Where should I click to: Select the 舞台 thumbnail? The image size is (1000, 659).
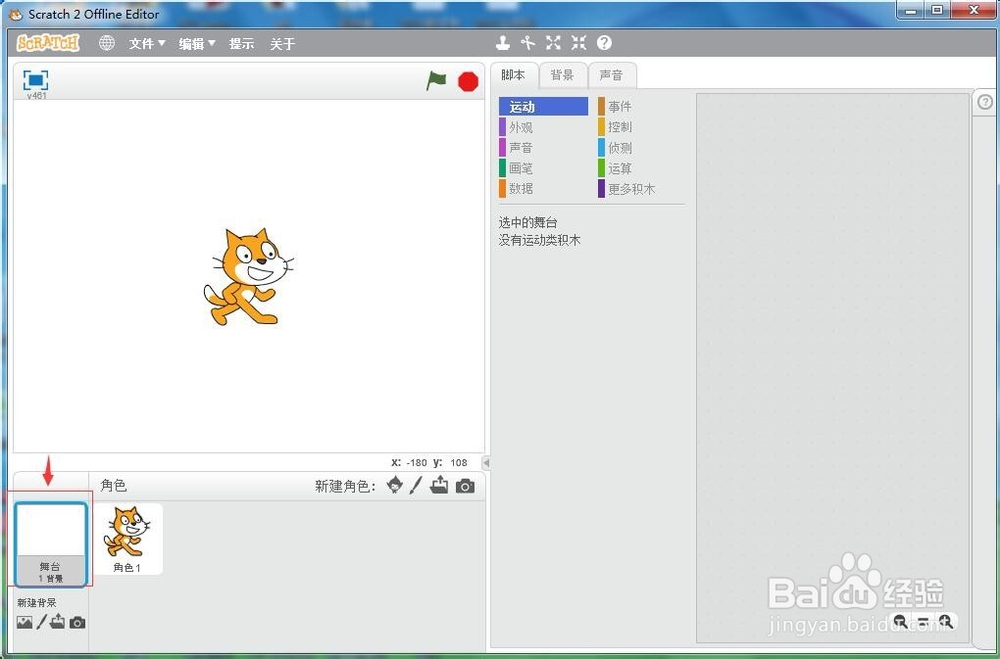(51, 544)
